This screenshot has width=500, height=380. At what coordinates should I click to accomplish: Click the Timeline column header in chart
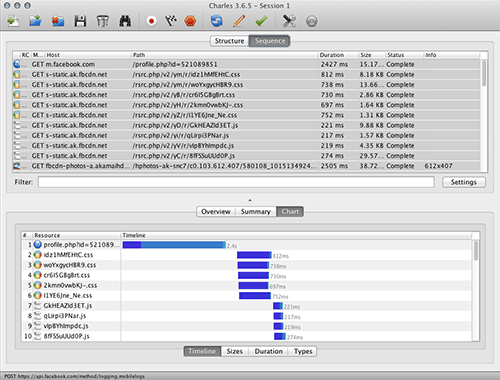[x=297, y=235]
